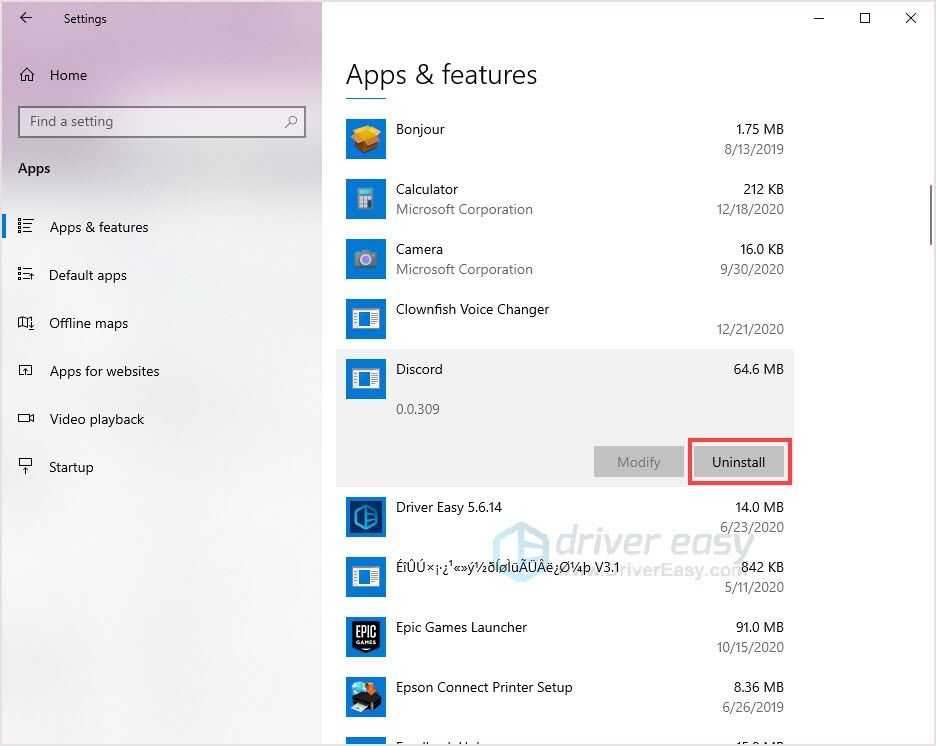Click the back arrow in Settings
Viewport: 936px width, 746px height.
tap(26, 18)
